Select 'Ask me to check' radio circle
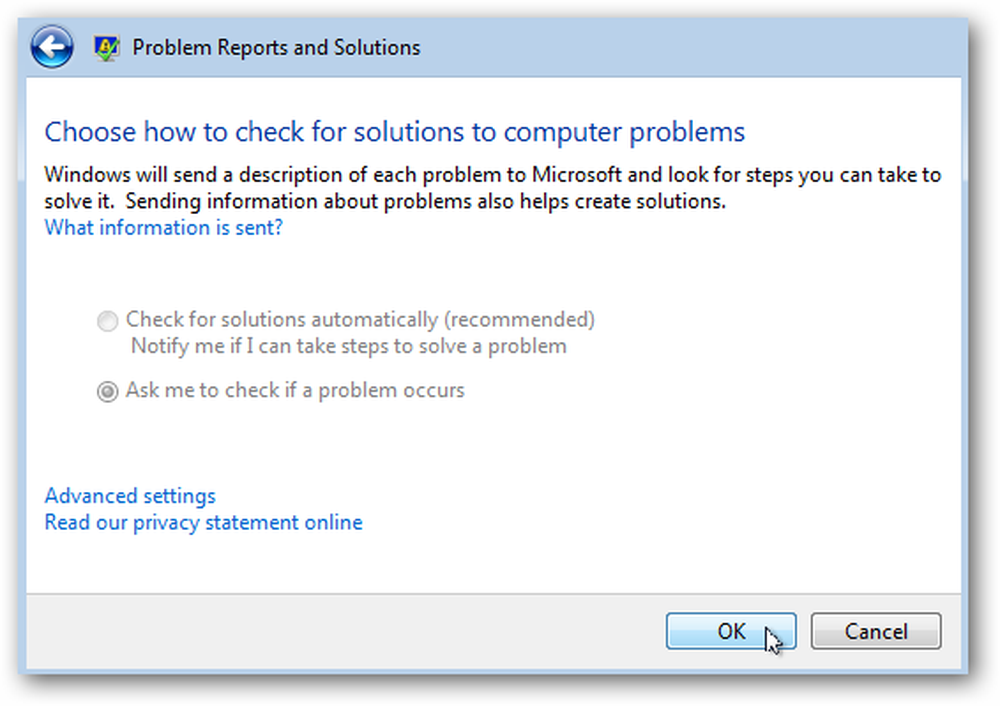 point(107,391)
